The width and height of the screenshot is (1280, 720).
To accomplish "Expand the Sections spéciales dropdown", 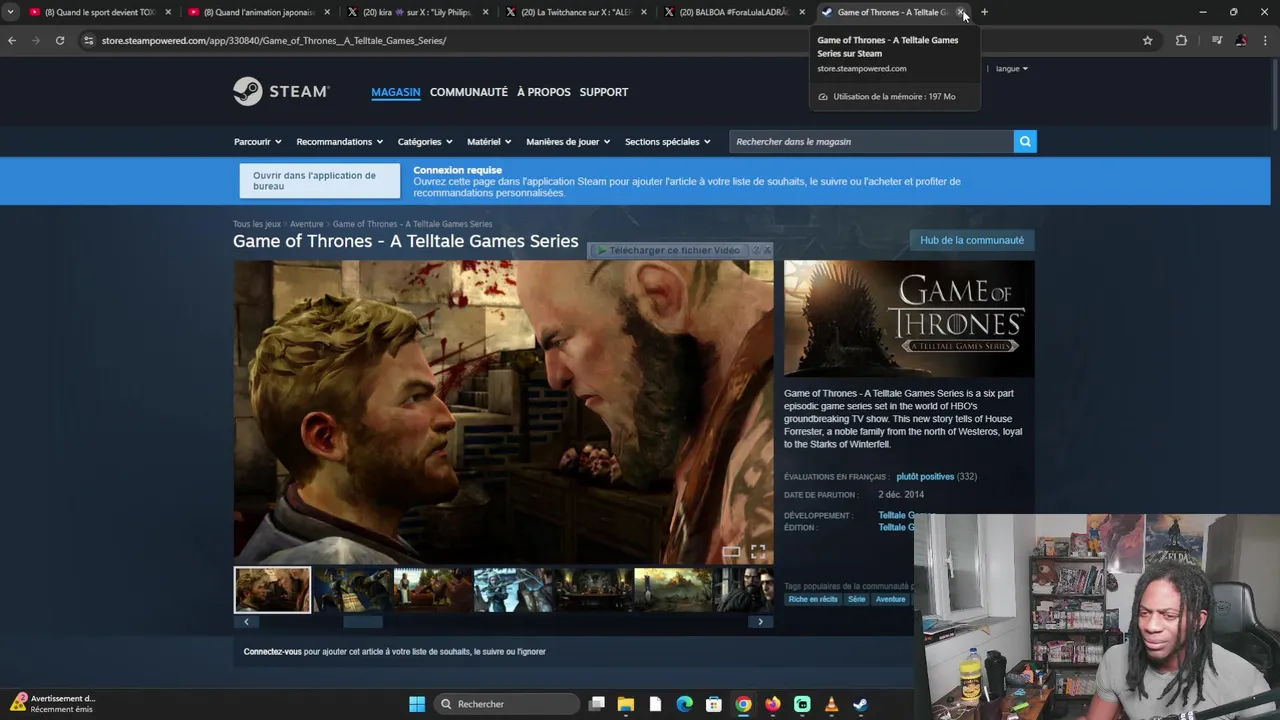I will pyautogui.click(x=668, y=142).
